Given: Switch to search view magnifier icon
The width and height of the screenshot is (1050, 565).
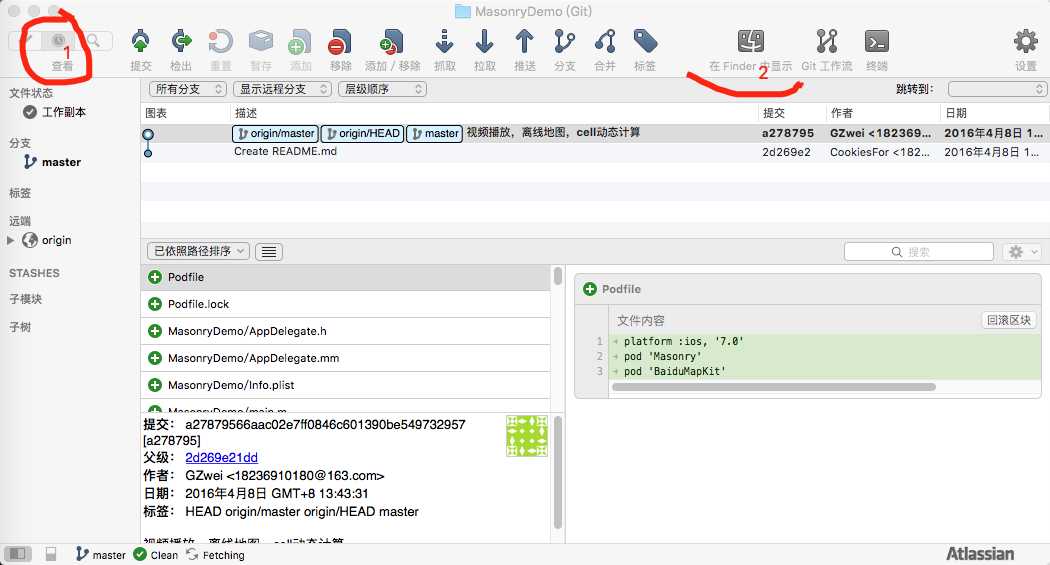Looking at the screenshot, I should click(x=94, y=41).
